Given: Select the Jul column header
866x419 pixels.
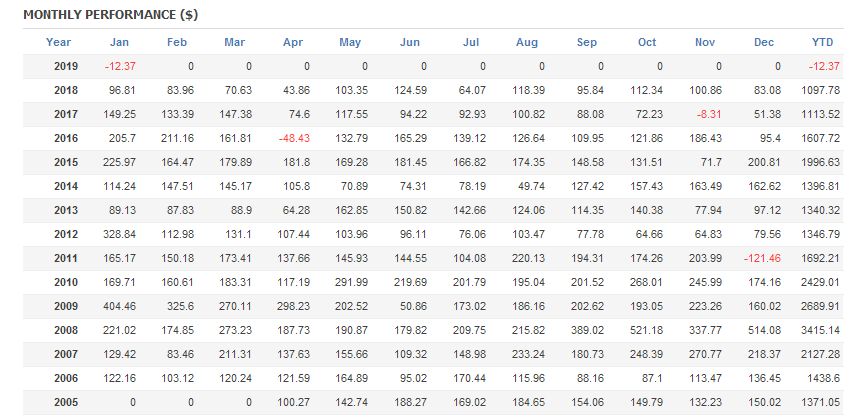Looking at the screenshot, I should pos(472,42).
